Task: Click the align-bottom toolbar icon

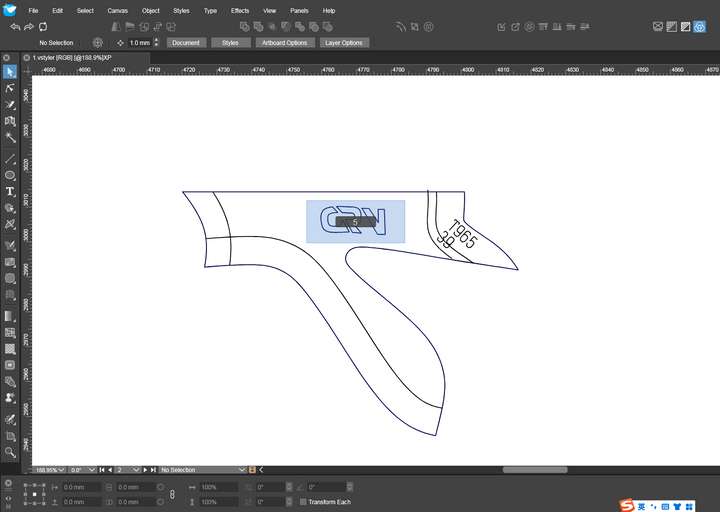Action: coord(557,27)
